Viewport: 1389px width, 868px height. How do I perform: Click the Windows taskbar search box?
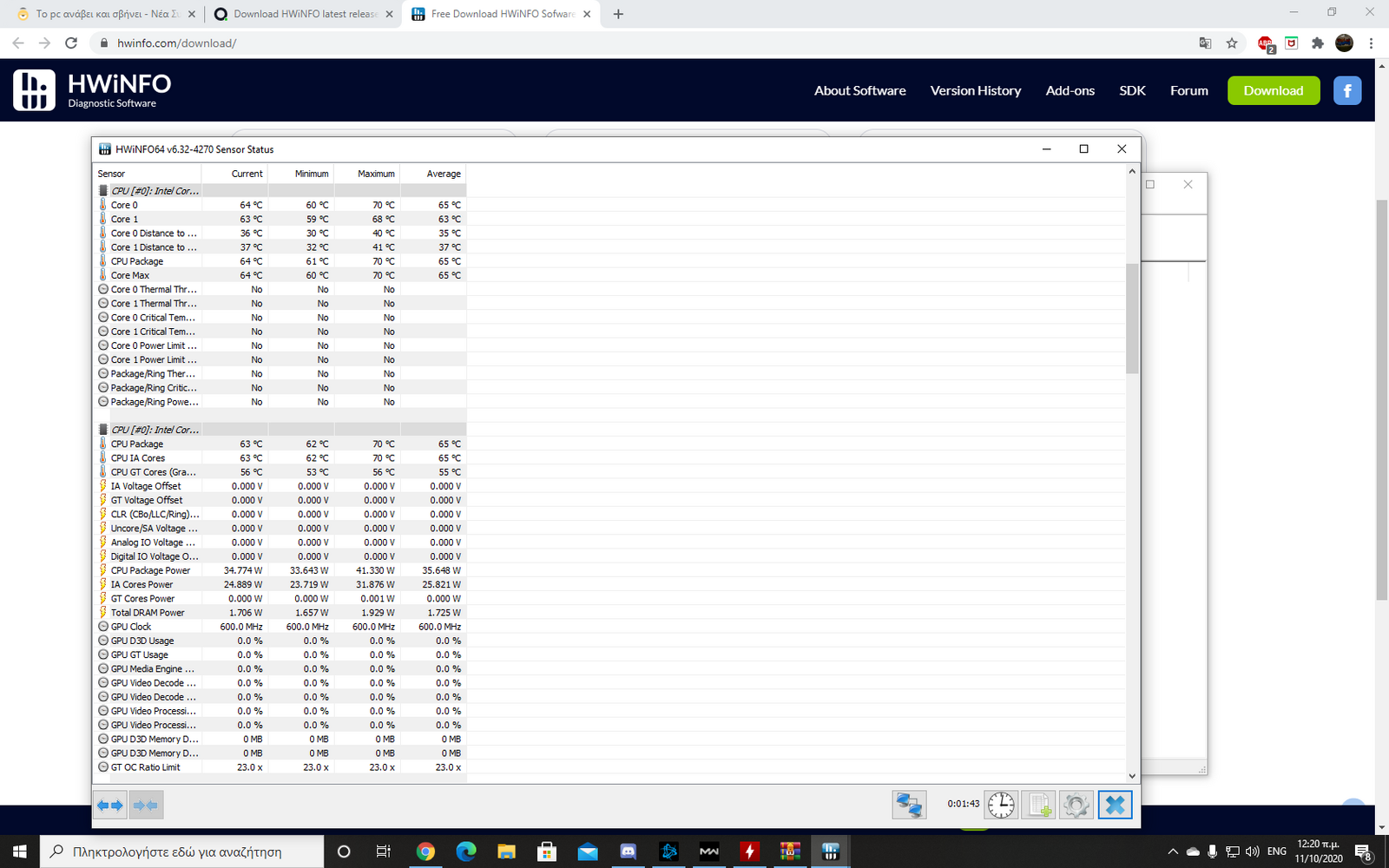coord(181,852)
